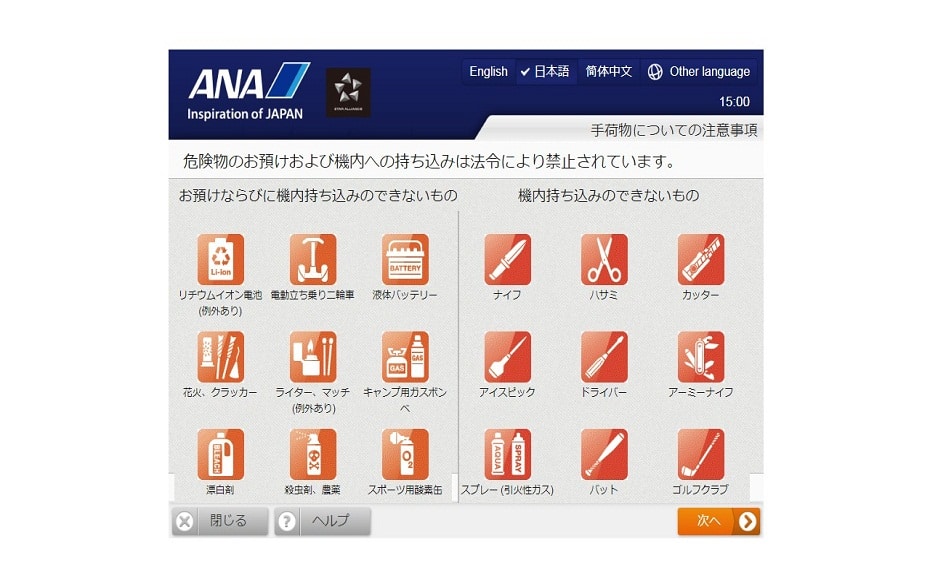Click the dangerous goods prohibition notice text
The width and height of the screenshot is (930, 575).
pyautogui.click(x=429, y=161)
